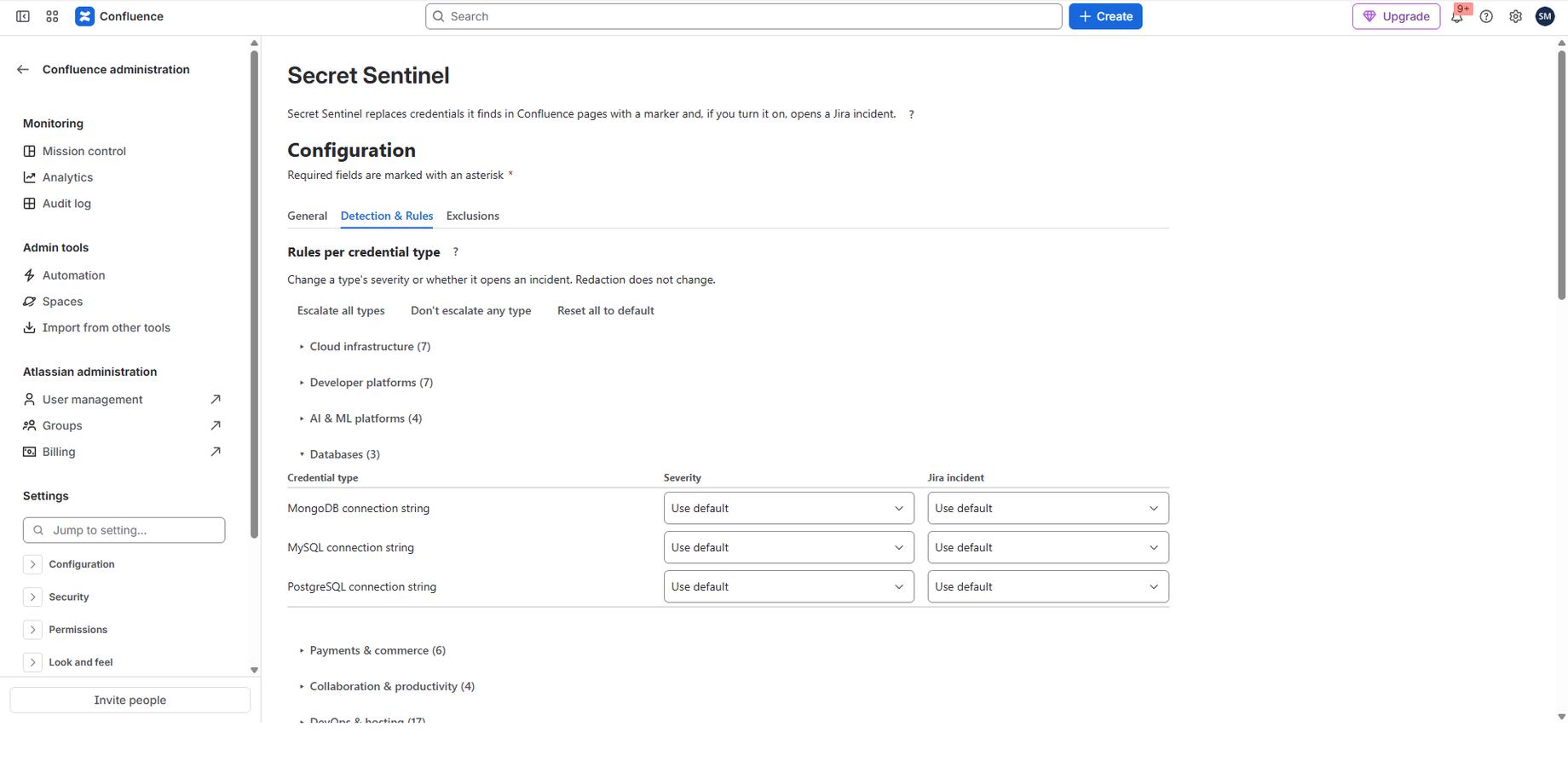Open the app switcher grid icon
1568x767 pixels.
tap(52, 16)
